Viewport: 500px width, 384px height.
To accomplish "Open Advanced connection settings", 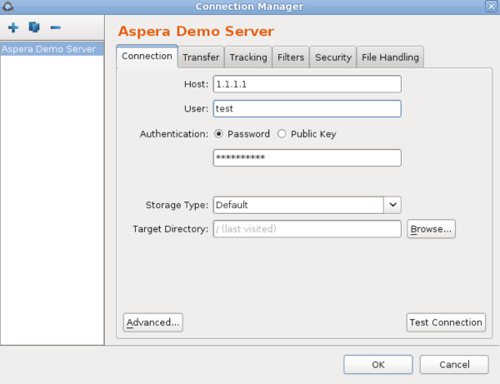I will (x=153, y=322).
